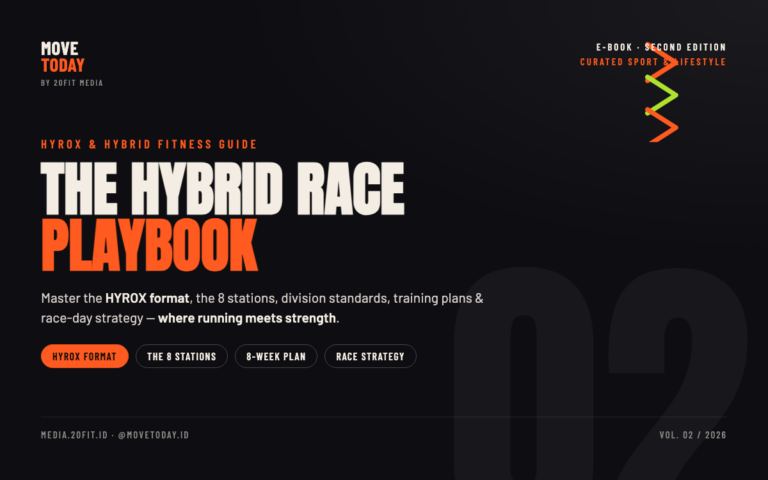
Task: Open the 8-WEEK PLAN pill
Action: point(276,356)
